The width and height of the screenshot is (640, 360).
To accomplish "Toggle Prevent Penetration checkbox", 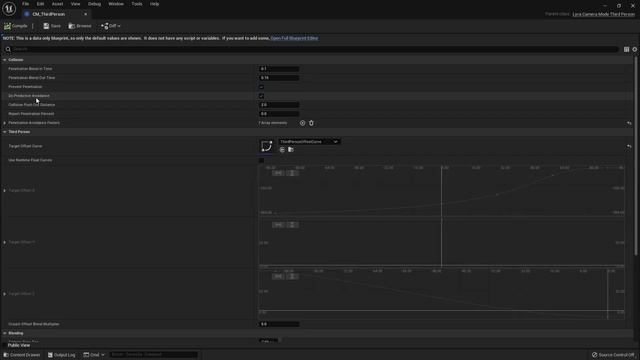I will [x=261, y=87].
